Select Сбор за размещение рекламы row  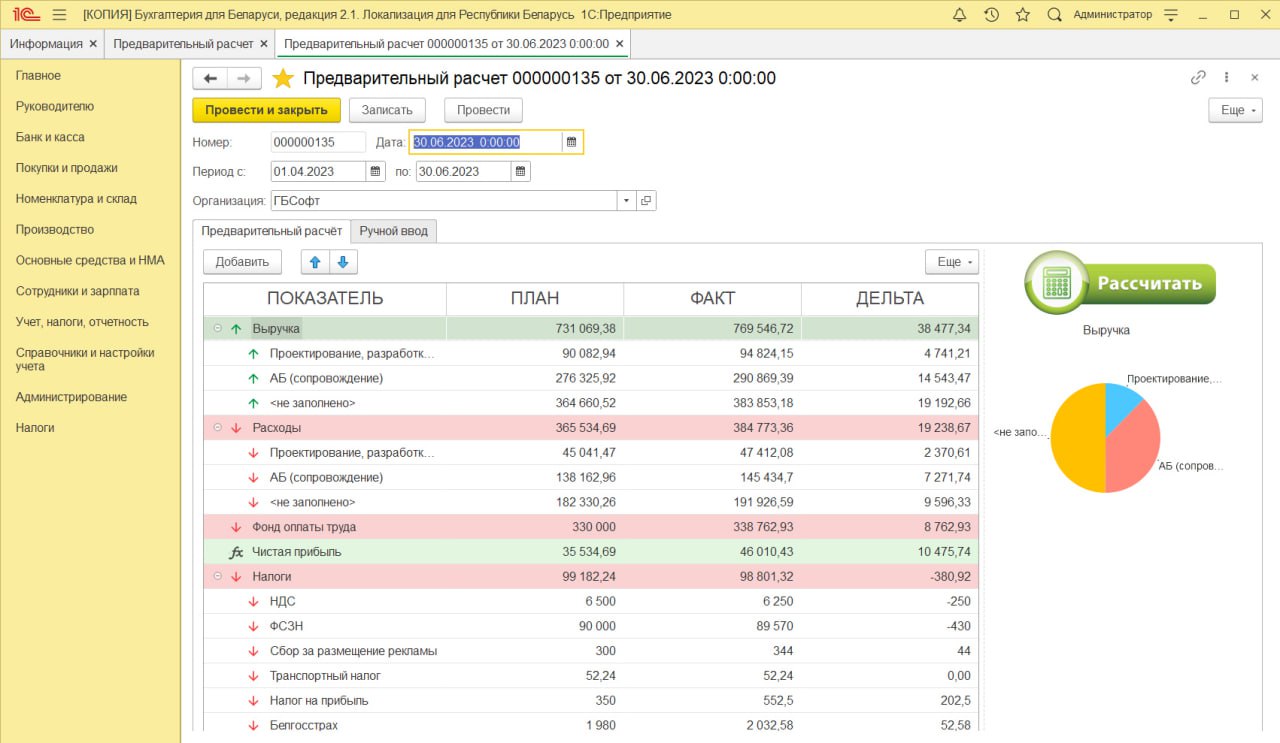click(591, 651)
